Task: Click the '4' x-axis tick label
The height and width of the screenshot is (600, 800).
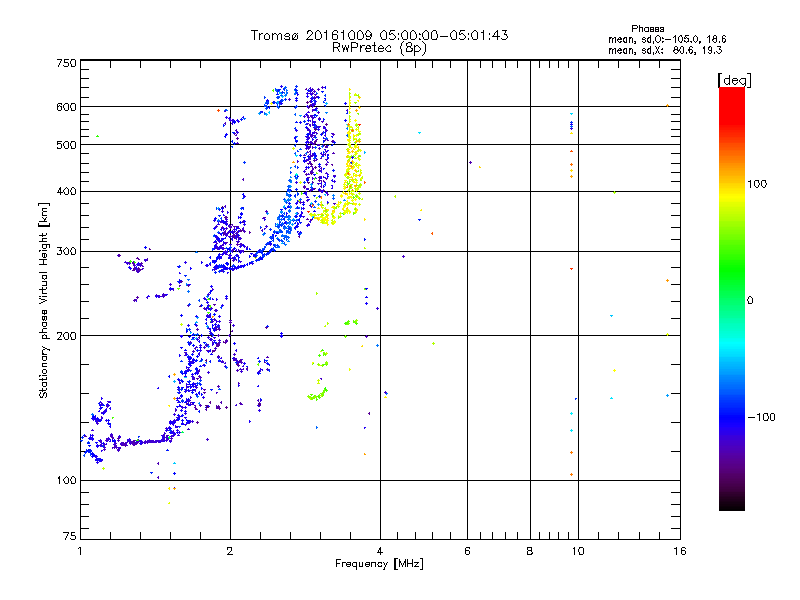Action: [x=380, y=551]
